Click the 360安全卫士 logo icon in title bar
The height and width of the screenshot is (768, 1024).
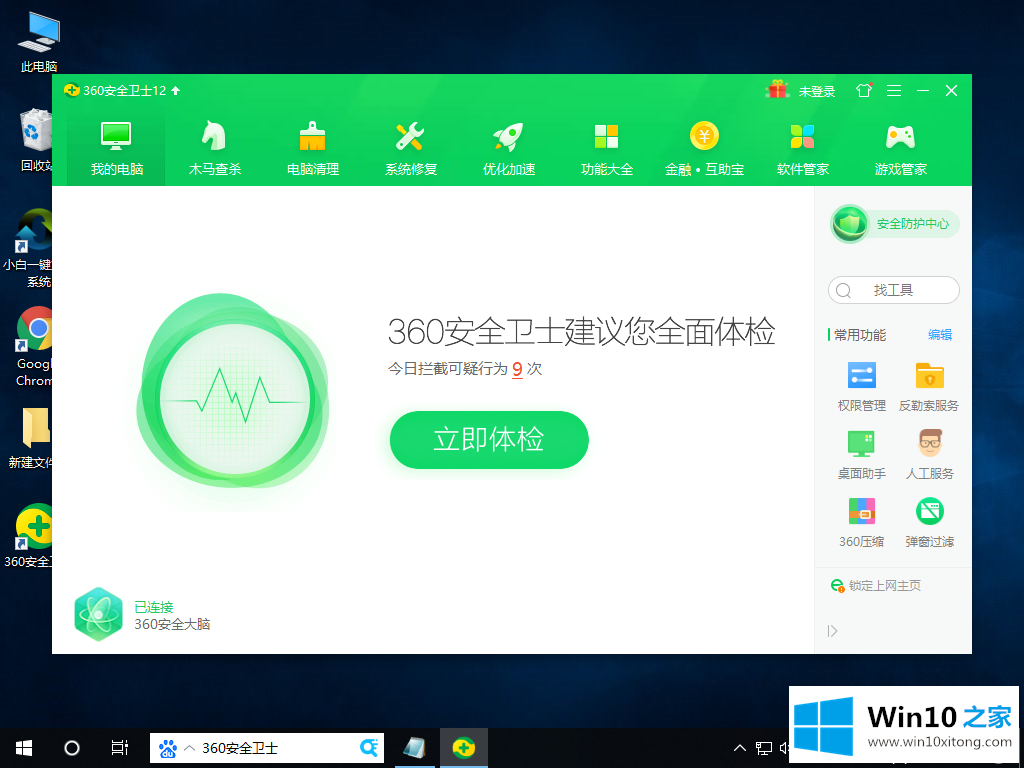[x=71, y=90]
